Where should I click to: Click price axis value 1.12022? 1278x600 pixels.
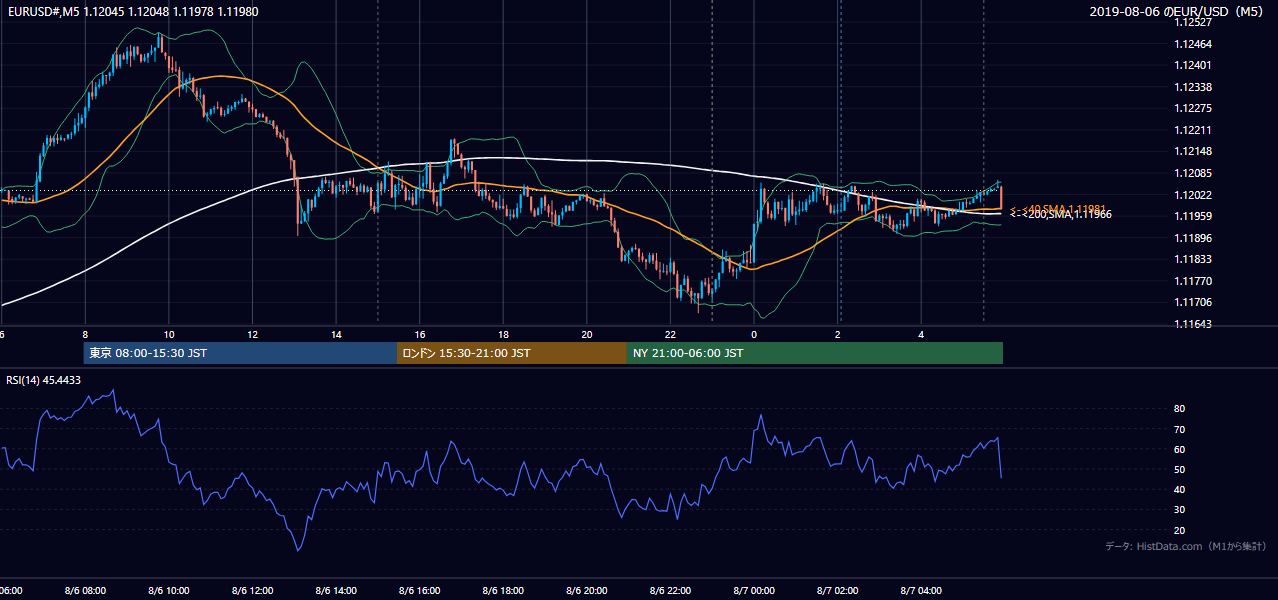(1194, 195)
